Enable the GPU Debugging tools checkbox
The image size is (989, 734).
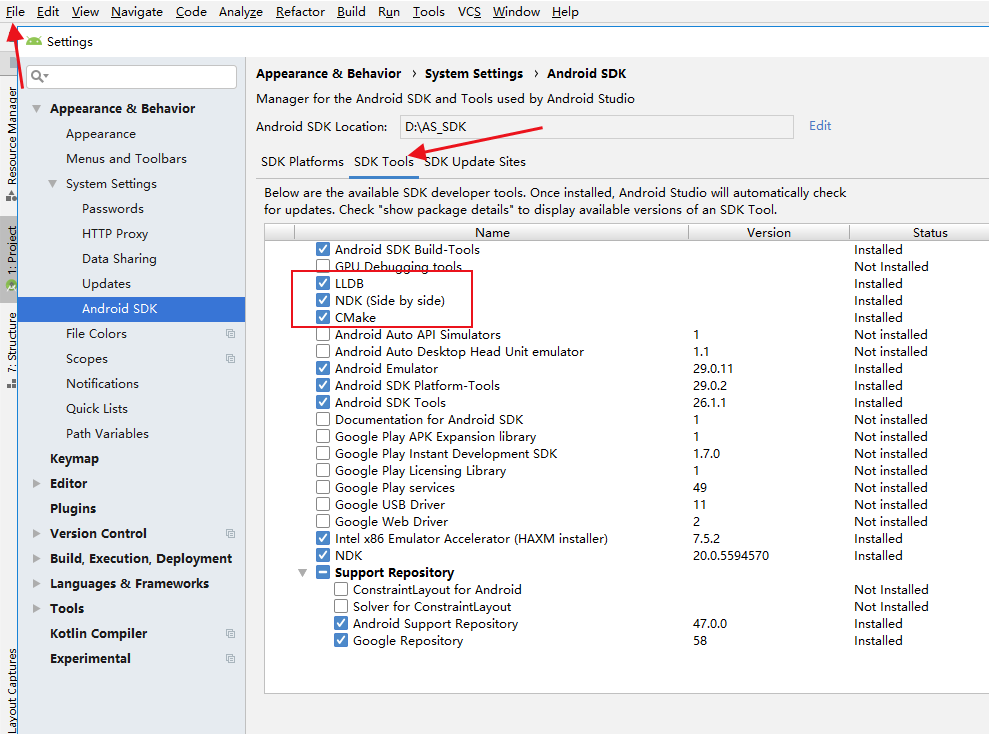[x=322, y=266]
